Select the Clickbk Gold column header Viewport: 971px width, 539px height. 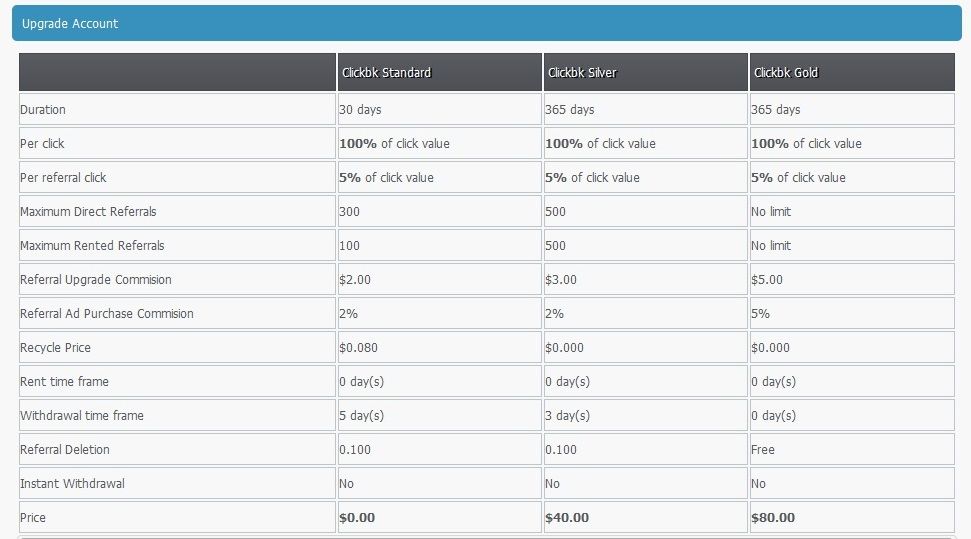[852, 72]
